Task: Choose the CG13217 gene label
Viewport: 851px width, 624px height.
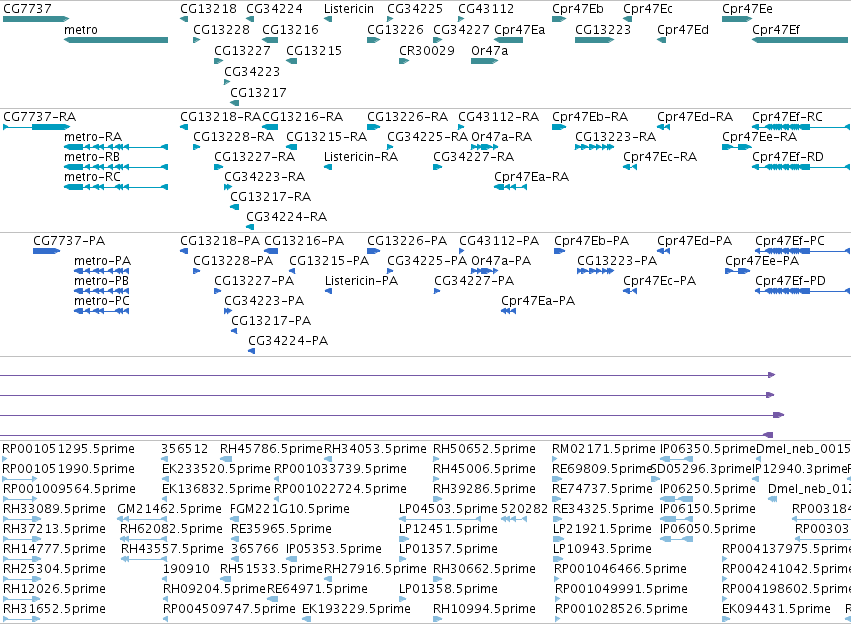Action: pos(258,92)
